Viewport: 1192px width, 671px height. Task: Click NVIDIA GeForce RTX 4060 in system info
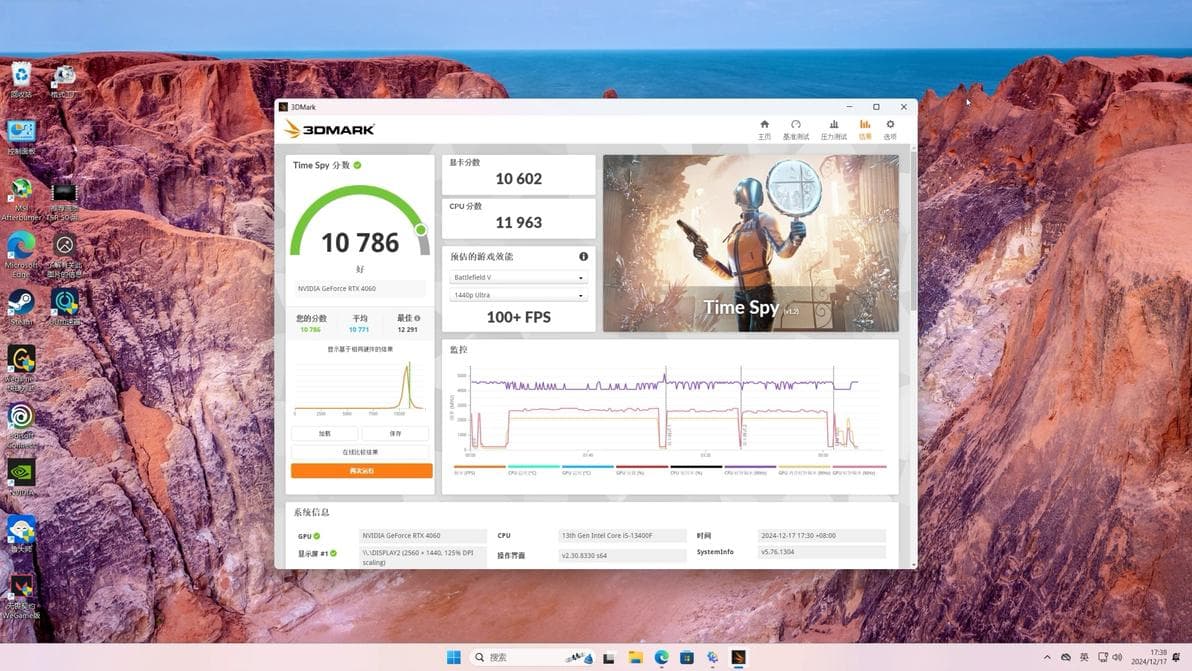click(x=423, y=536)
